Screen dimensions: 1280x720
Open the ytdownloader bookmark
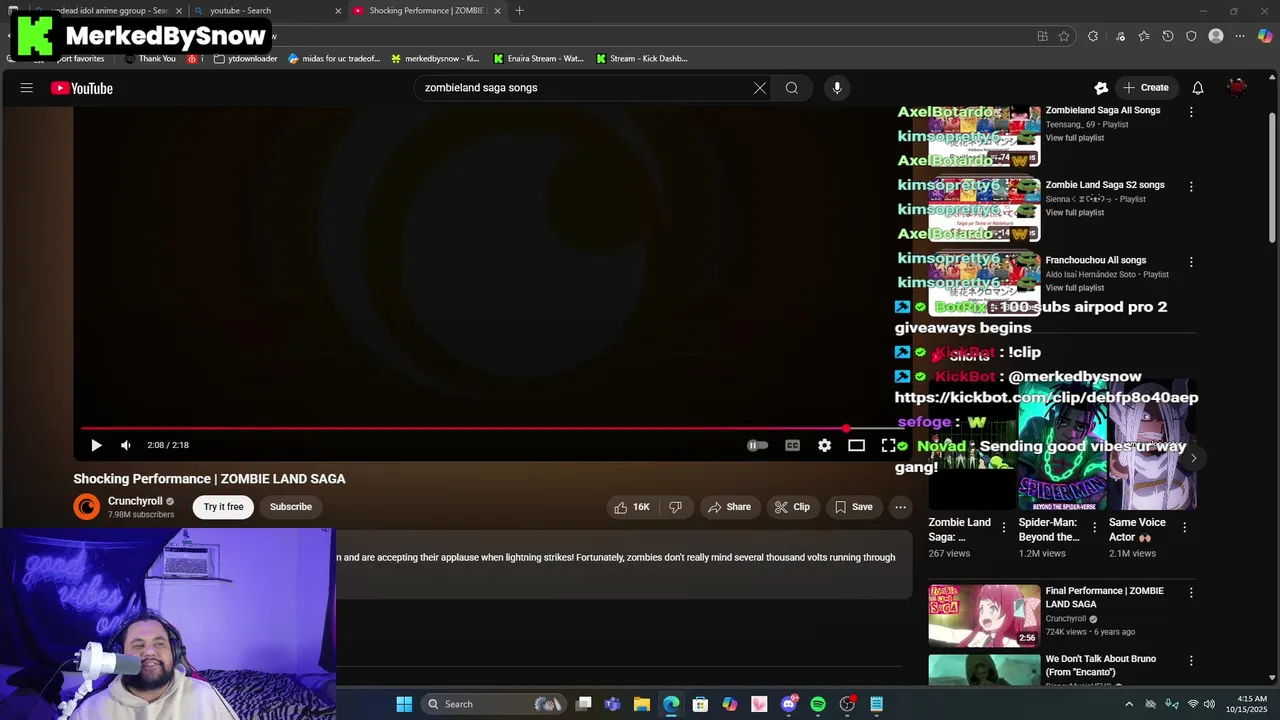[x=246, y=59]
